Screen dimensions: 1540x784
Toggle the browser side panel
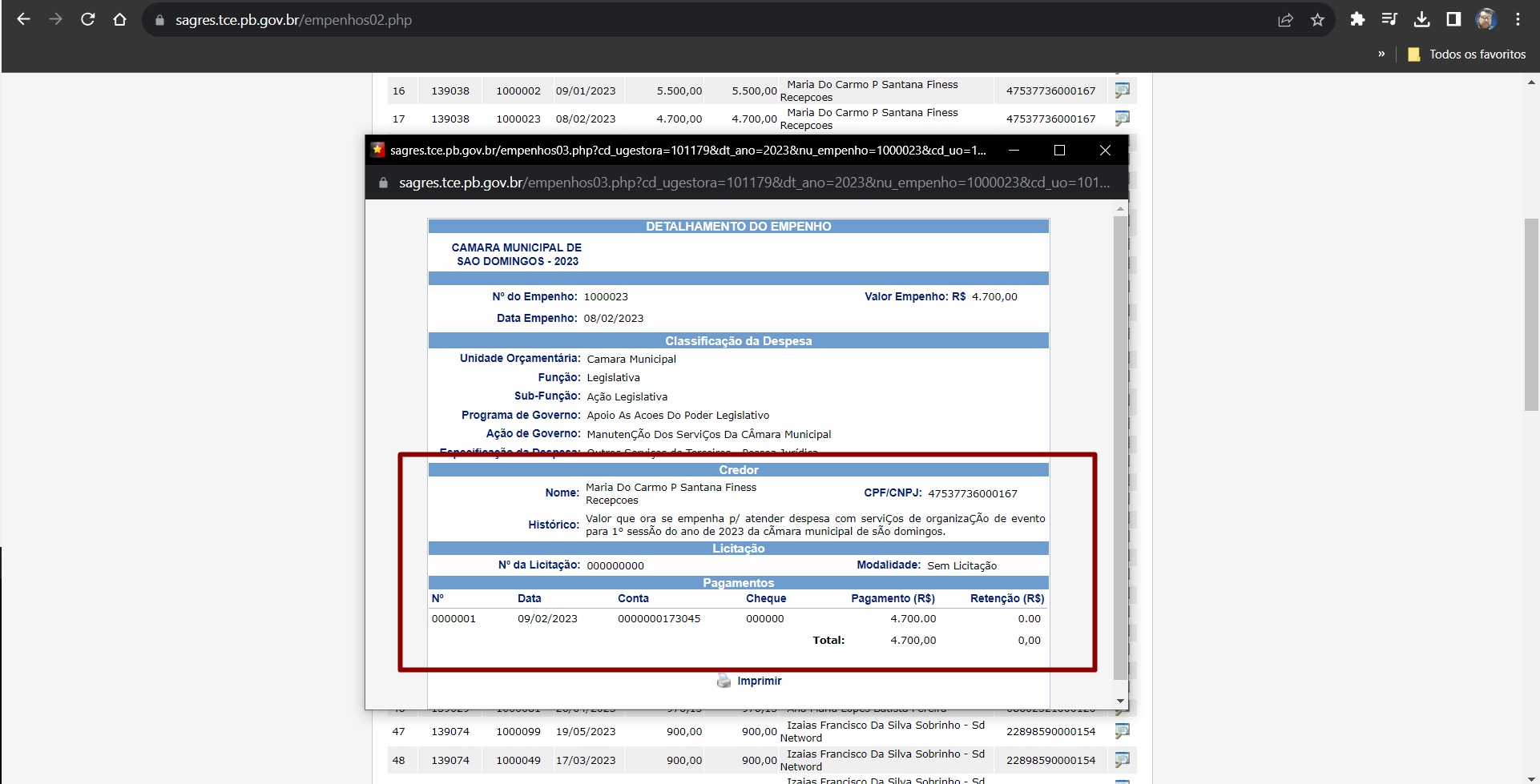click(1453, 20)
